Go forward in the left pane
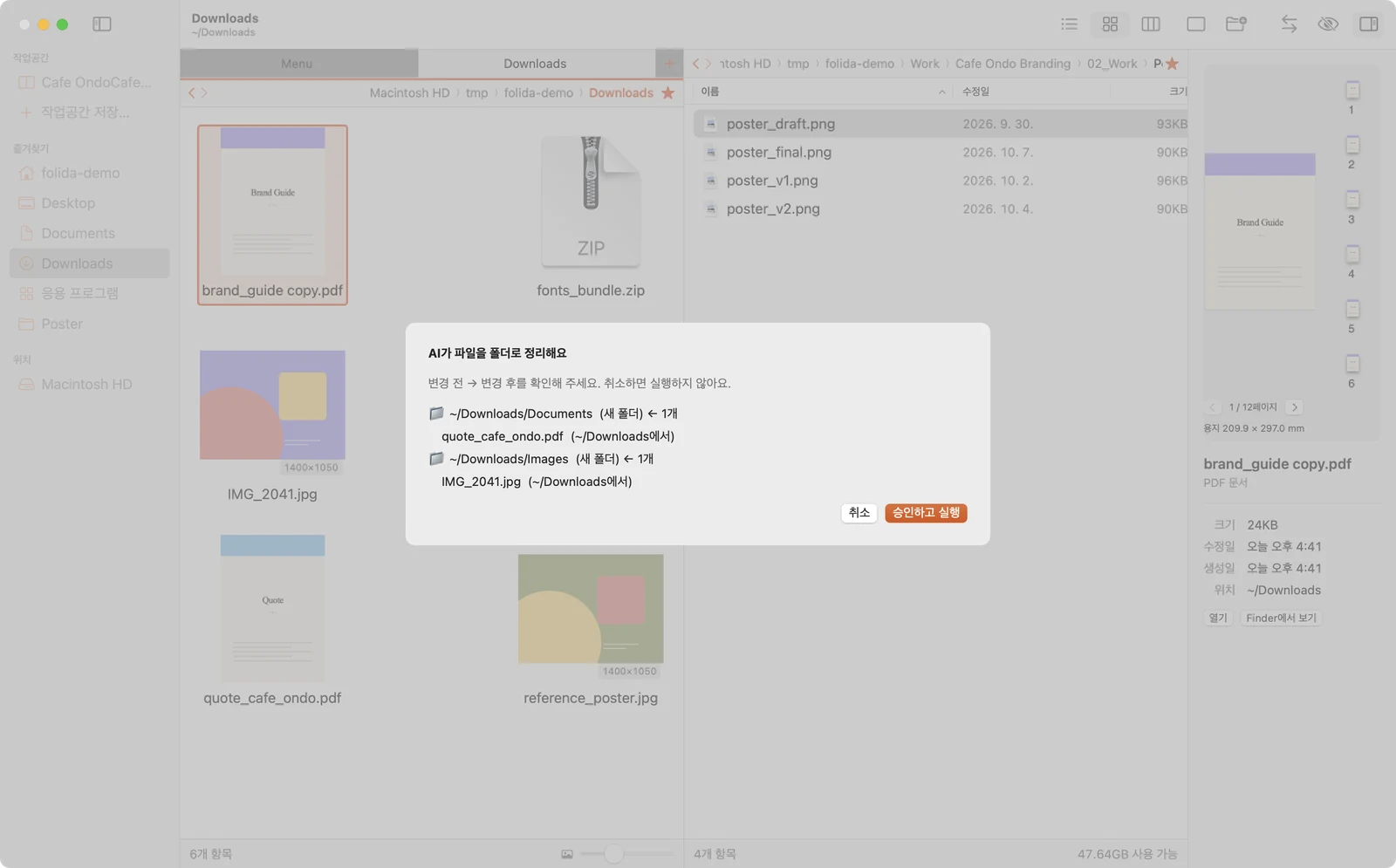The image size is (1396, 868). 204,92
